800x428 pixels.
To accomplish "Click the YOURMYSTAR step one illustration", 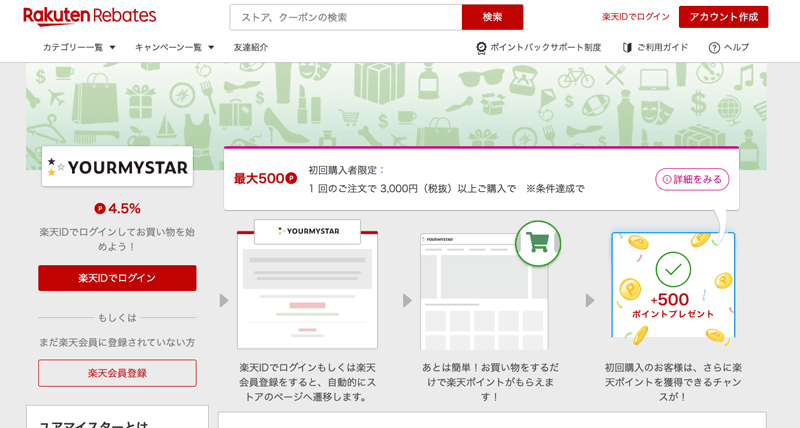I will [x=307, y=285].
